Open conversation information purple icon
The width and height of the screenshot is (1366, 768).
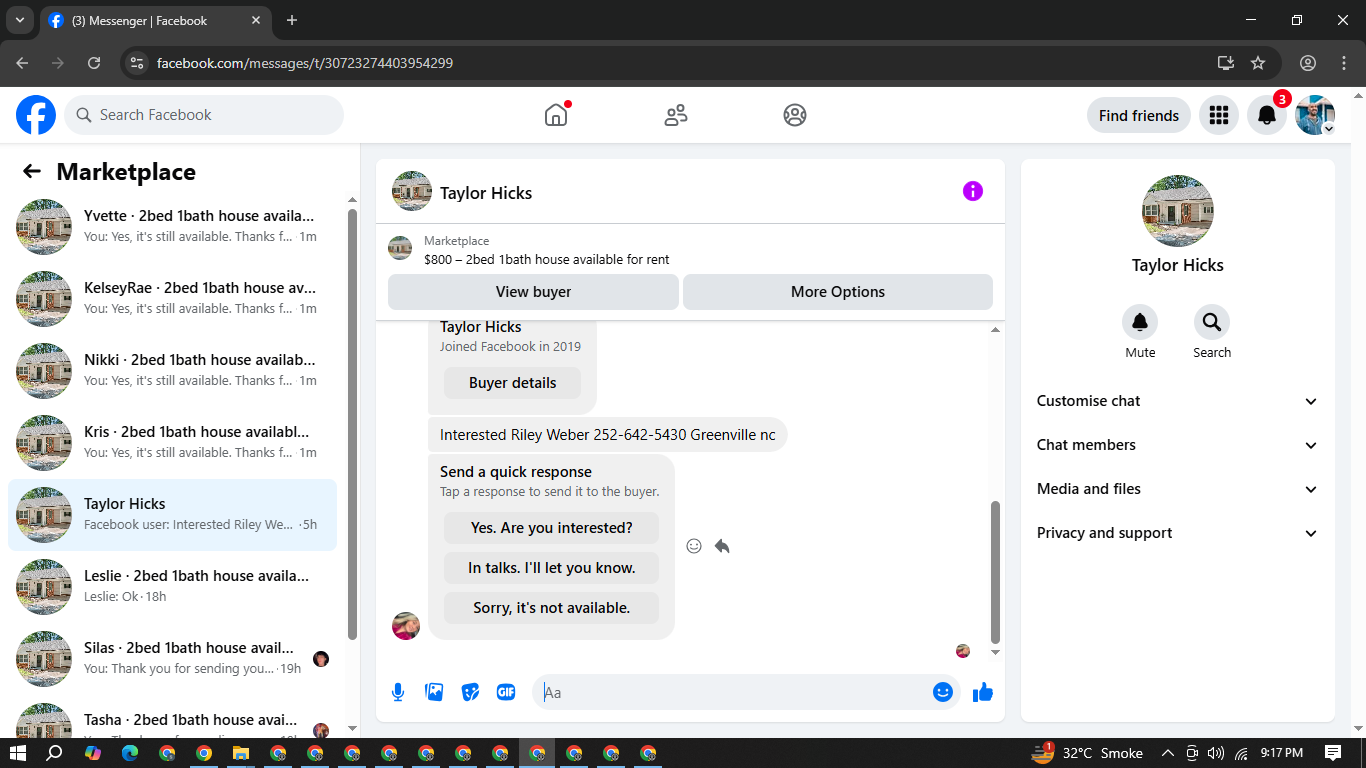973,191
